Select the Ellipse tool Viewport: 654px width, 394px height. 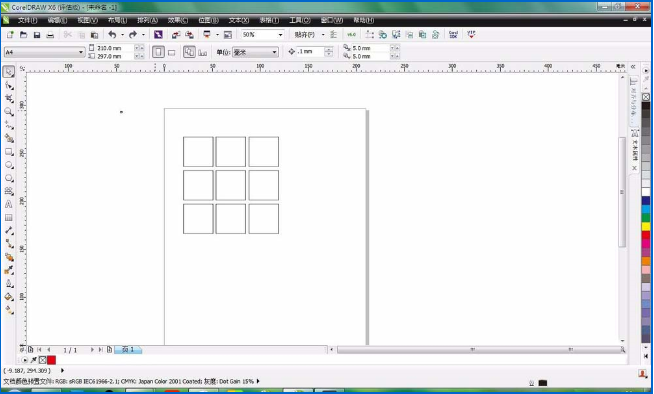[9, 165]
